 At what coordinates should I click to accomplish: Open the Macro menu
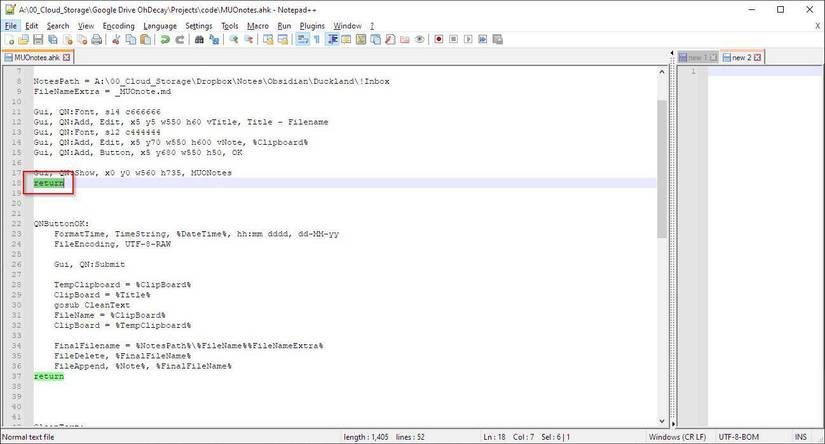(x=258, y=26)
